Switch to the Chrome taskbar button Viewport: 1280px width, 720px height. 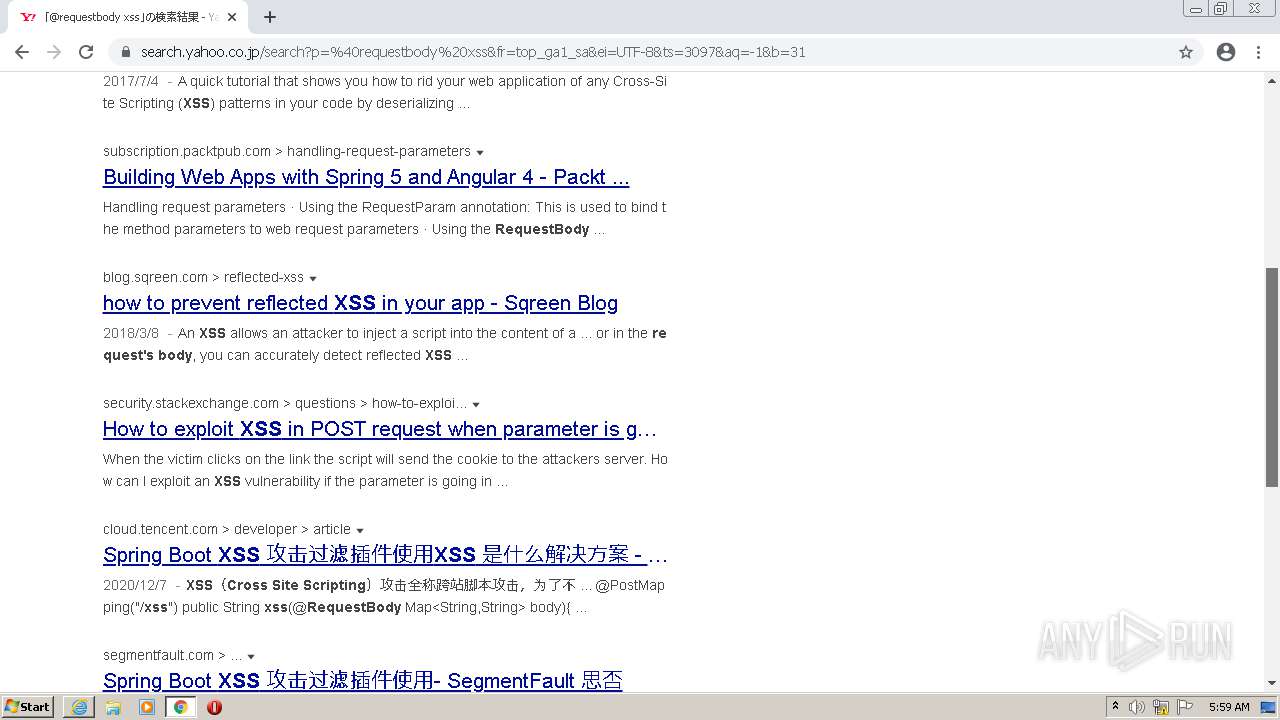click(x=181, y=707)
